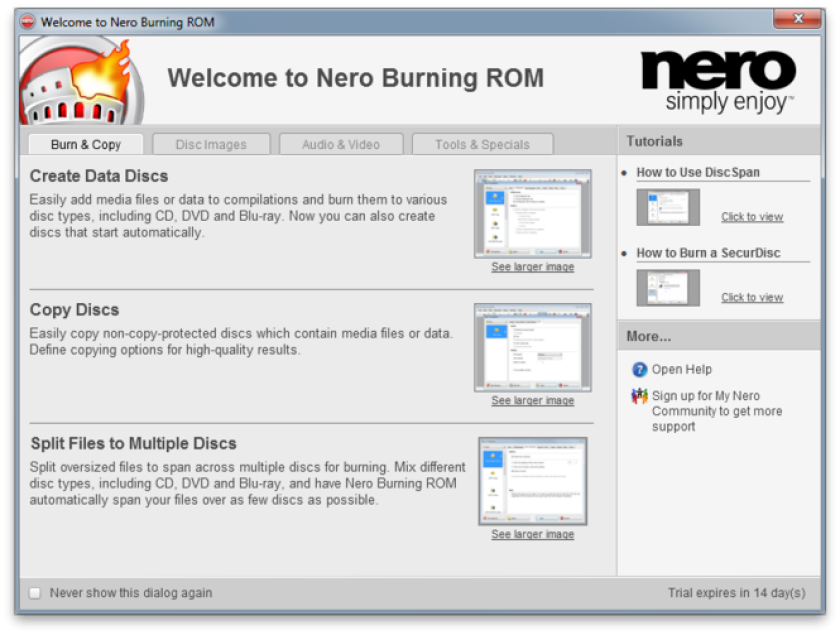Open See larger image under Create Data Discs
Viewport: 840px width, 635px height.
point(532,267)
